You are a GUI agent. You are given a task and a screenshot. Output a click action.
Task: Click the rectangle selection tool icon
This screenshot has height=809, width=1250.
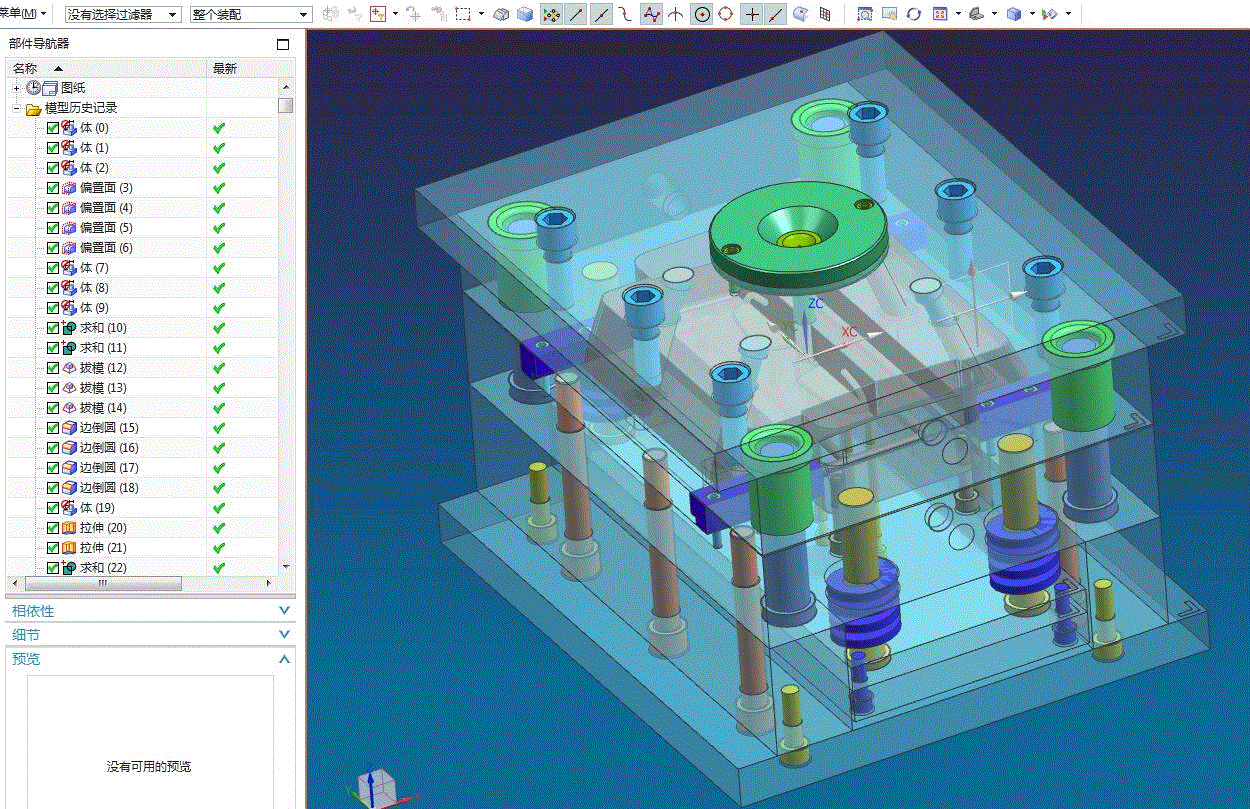(x=463, y=15)
